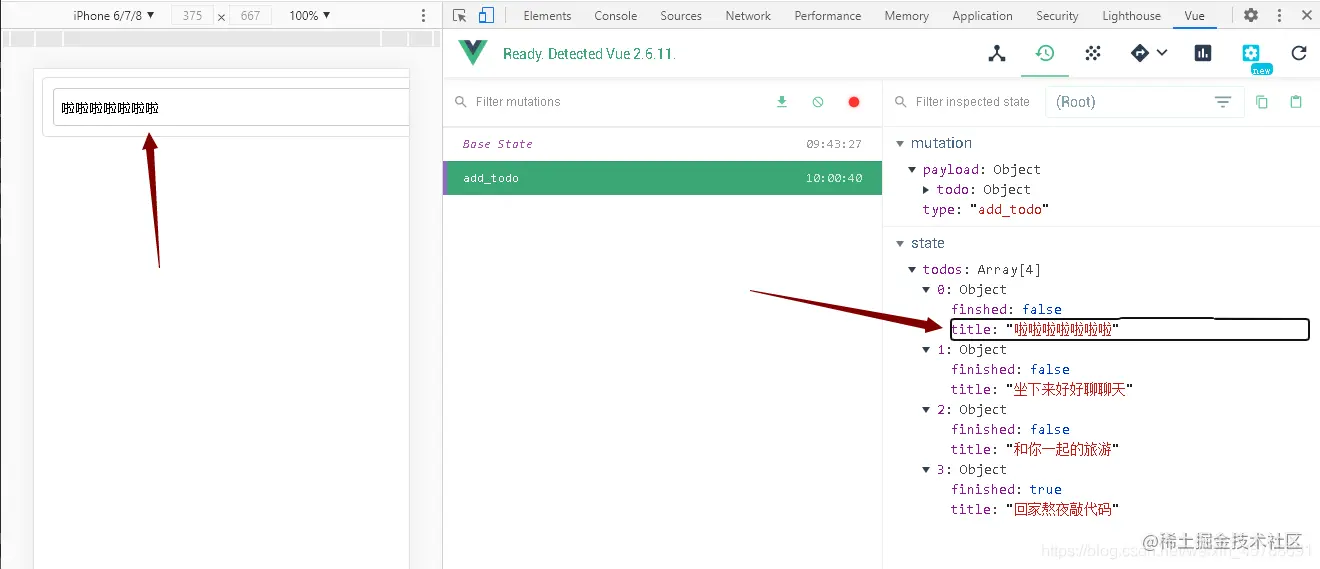Click finished: true value
This screenshot has width=1320, height=569.
tap(1046, 490)
